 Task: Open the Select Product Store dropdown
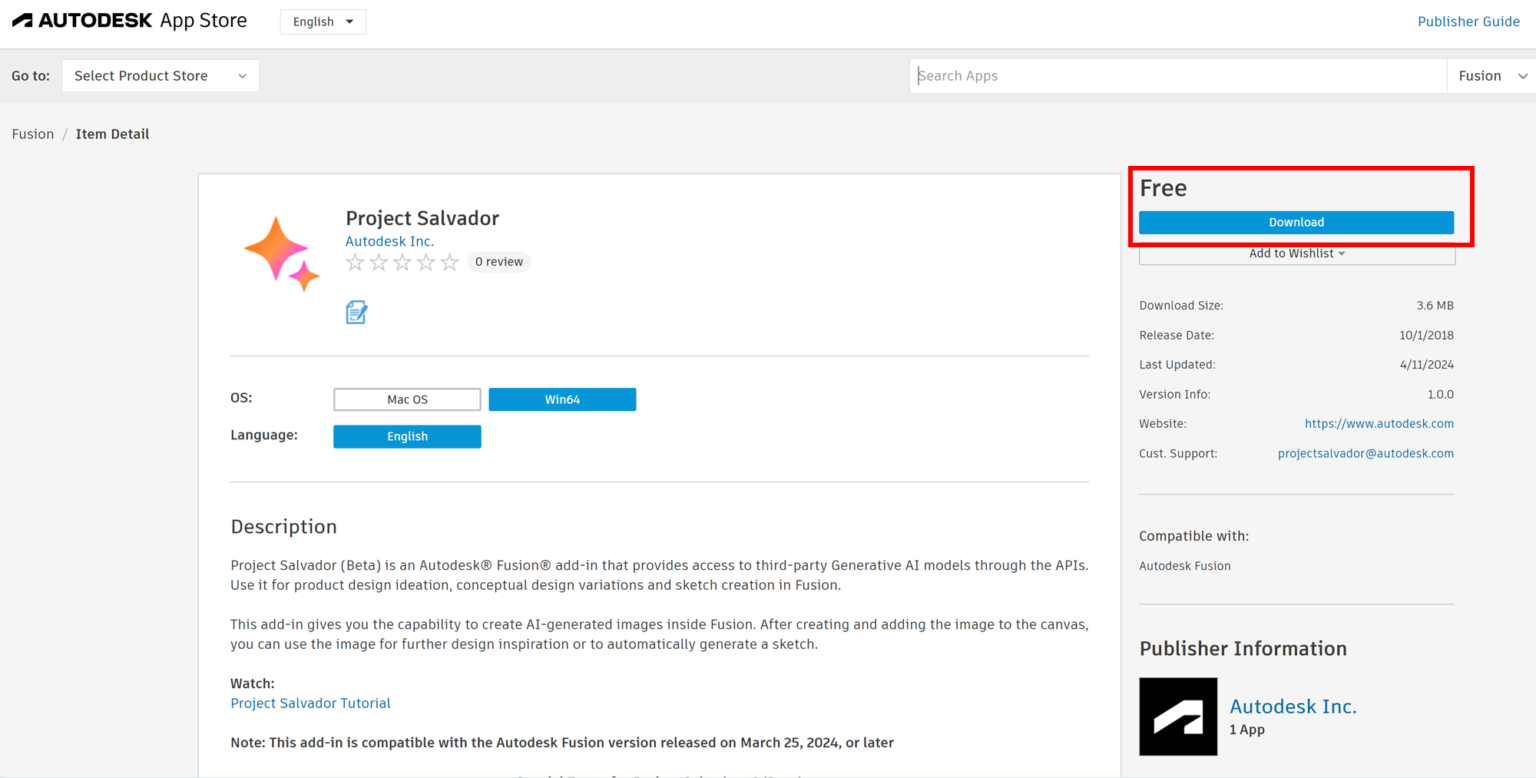click(160, 74)
